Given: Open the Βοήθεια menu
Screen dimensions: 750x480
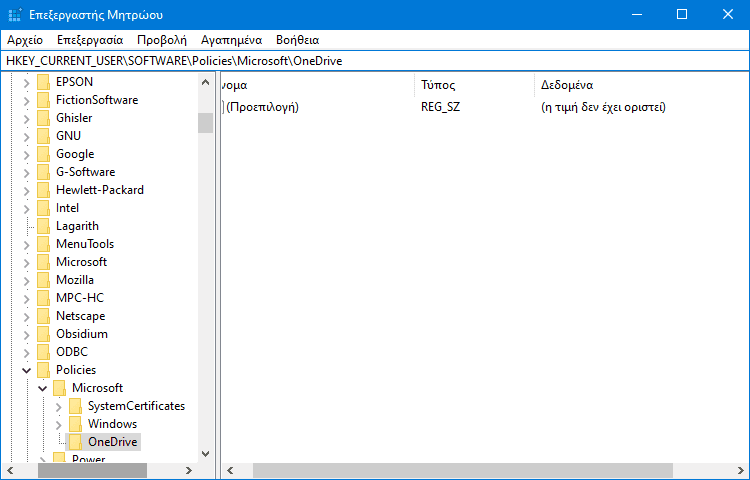Looking at the screenshot, I should [x=298, y=40].
